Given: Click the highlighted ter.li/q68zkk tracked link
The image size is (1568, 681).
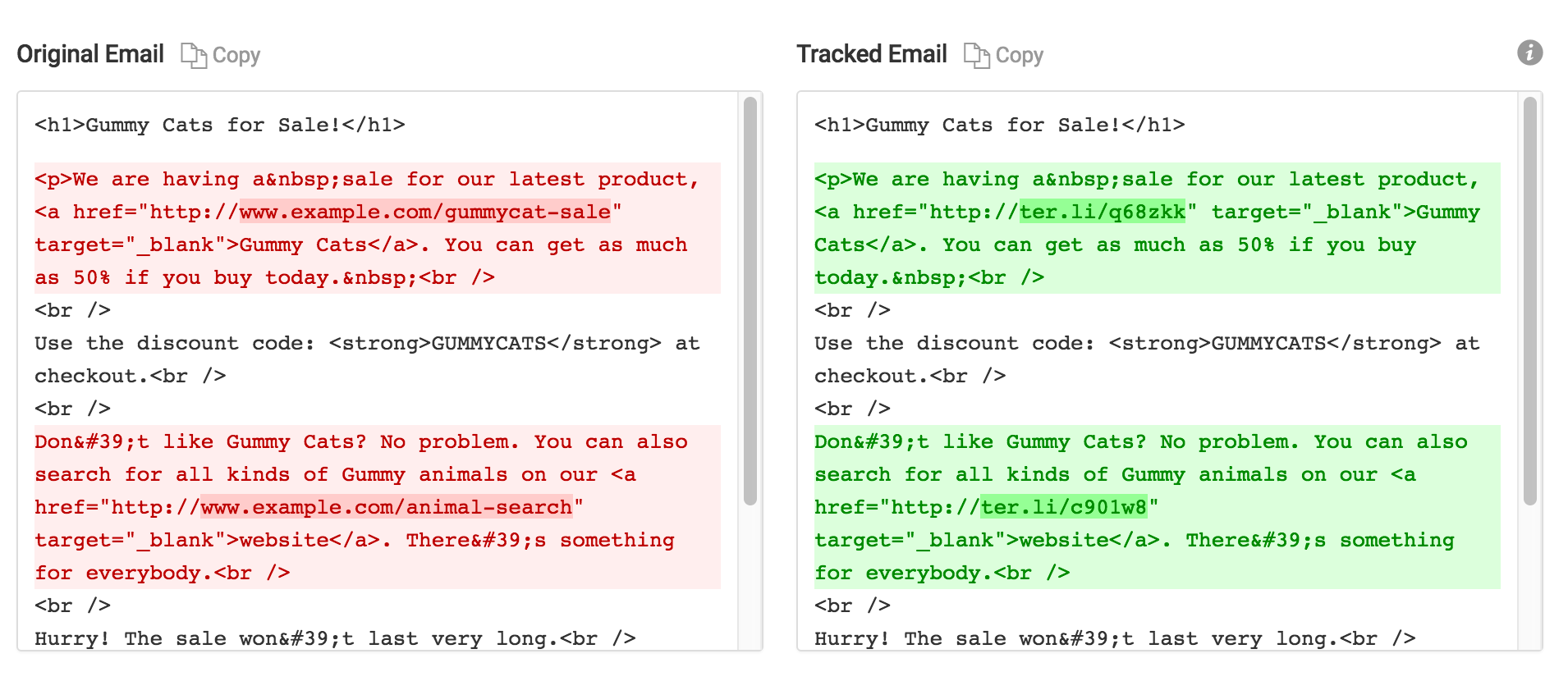Looking at the screenshot, I should pos(1103,212).
